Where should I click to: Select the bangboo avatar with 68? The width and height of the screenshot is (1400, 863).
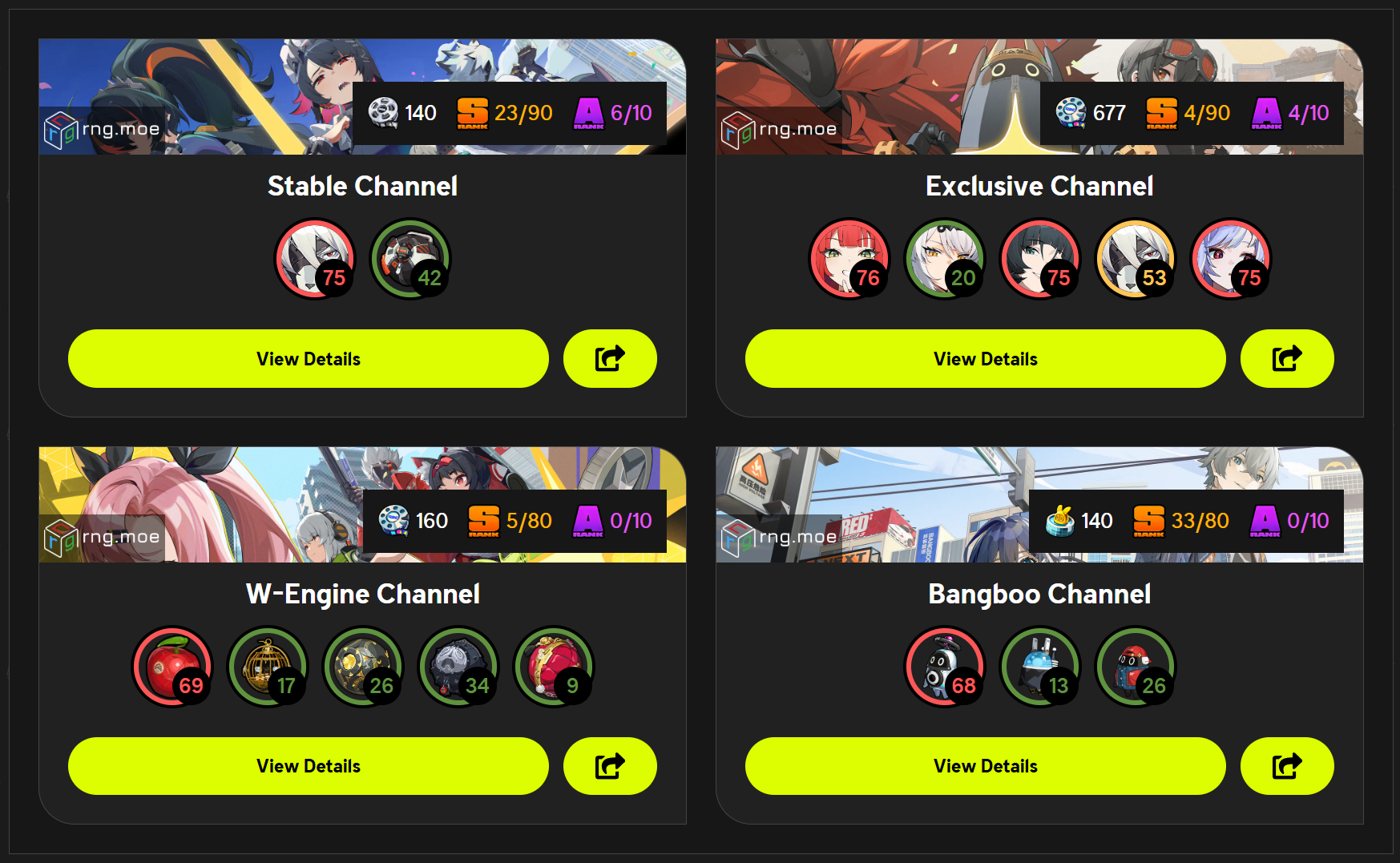coord(945,667)
